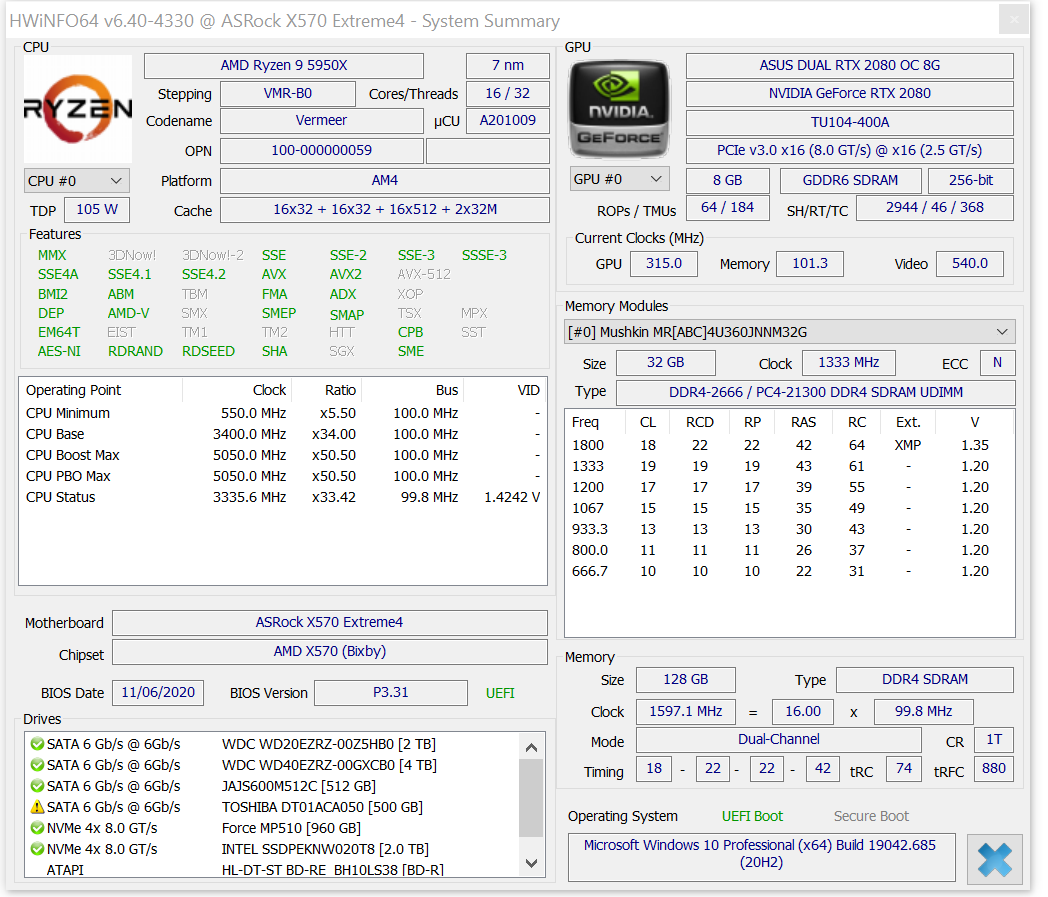Click the memory clock 1597.1 MHz field
1048x897 pixels.
(x=686, y=712)
